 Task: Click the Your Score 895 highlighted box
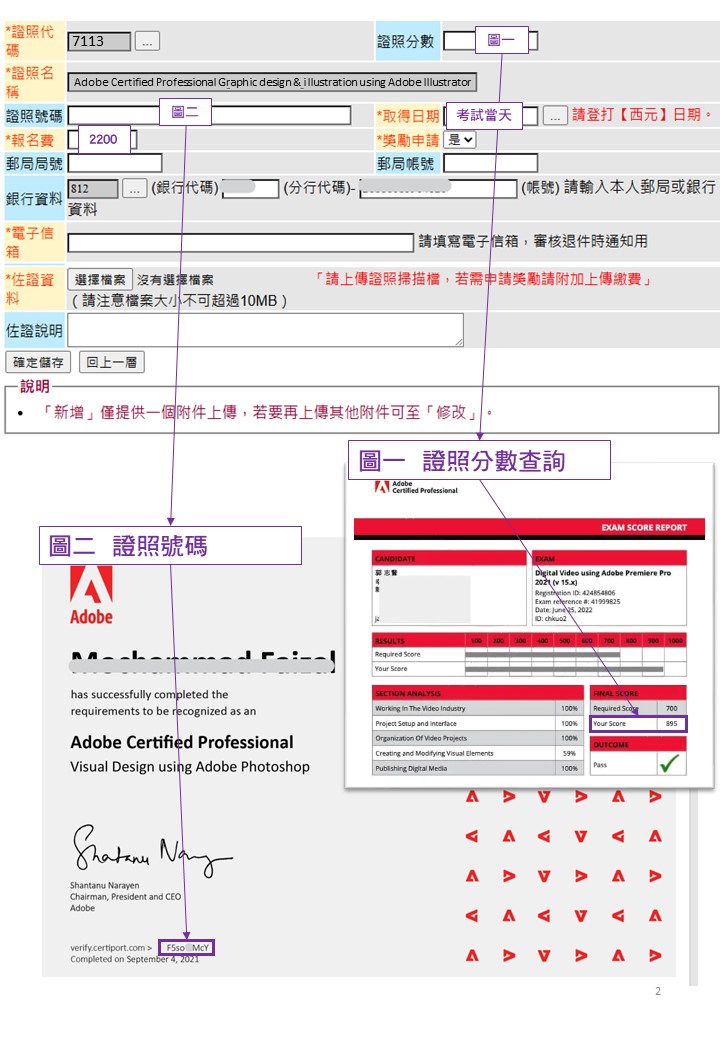click(638, 723)
